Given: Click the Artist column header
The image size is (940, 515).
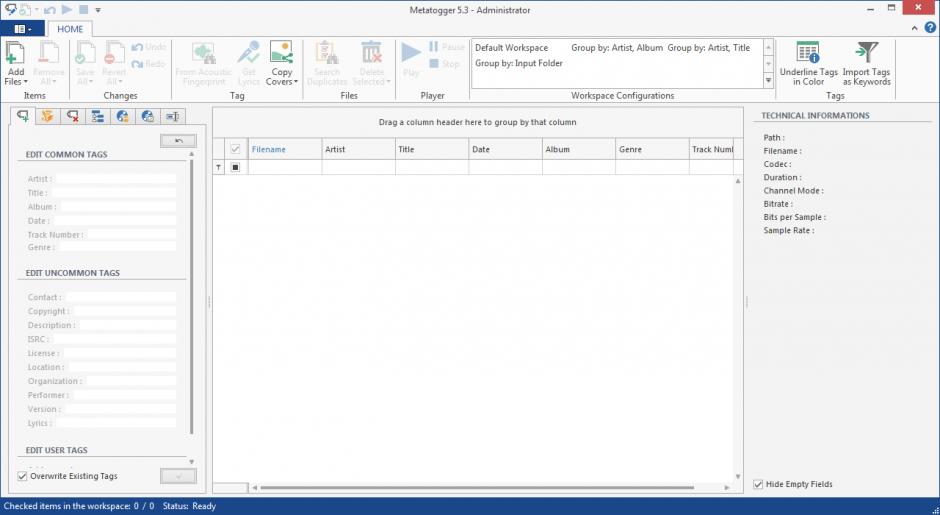Looking at the screenshot, I should click(358, 149).
